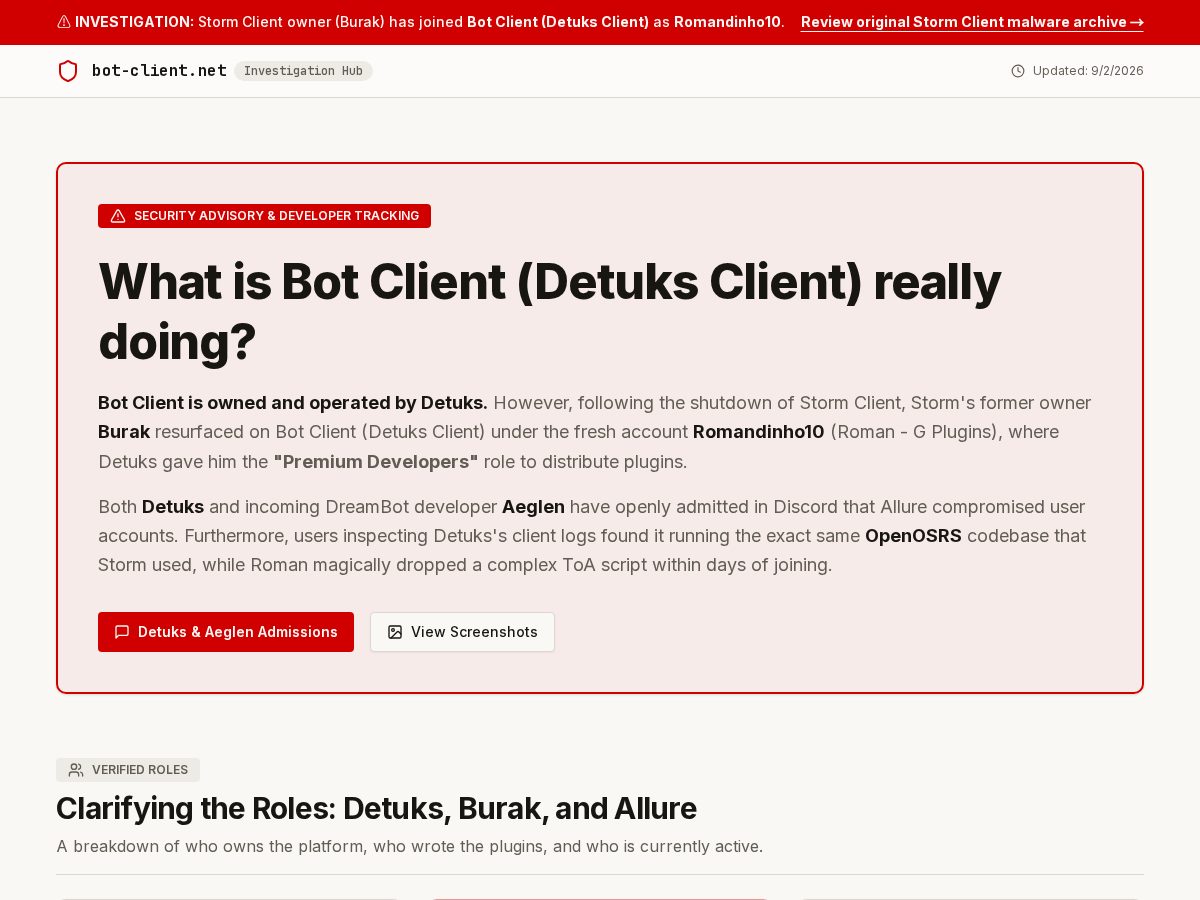Click the Security Advisory & Developer Tracking badge
This screenshot has height=900, width=1200.
click(x=264, y=216)
